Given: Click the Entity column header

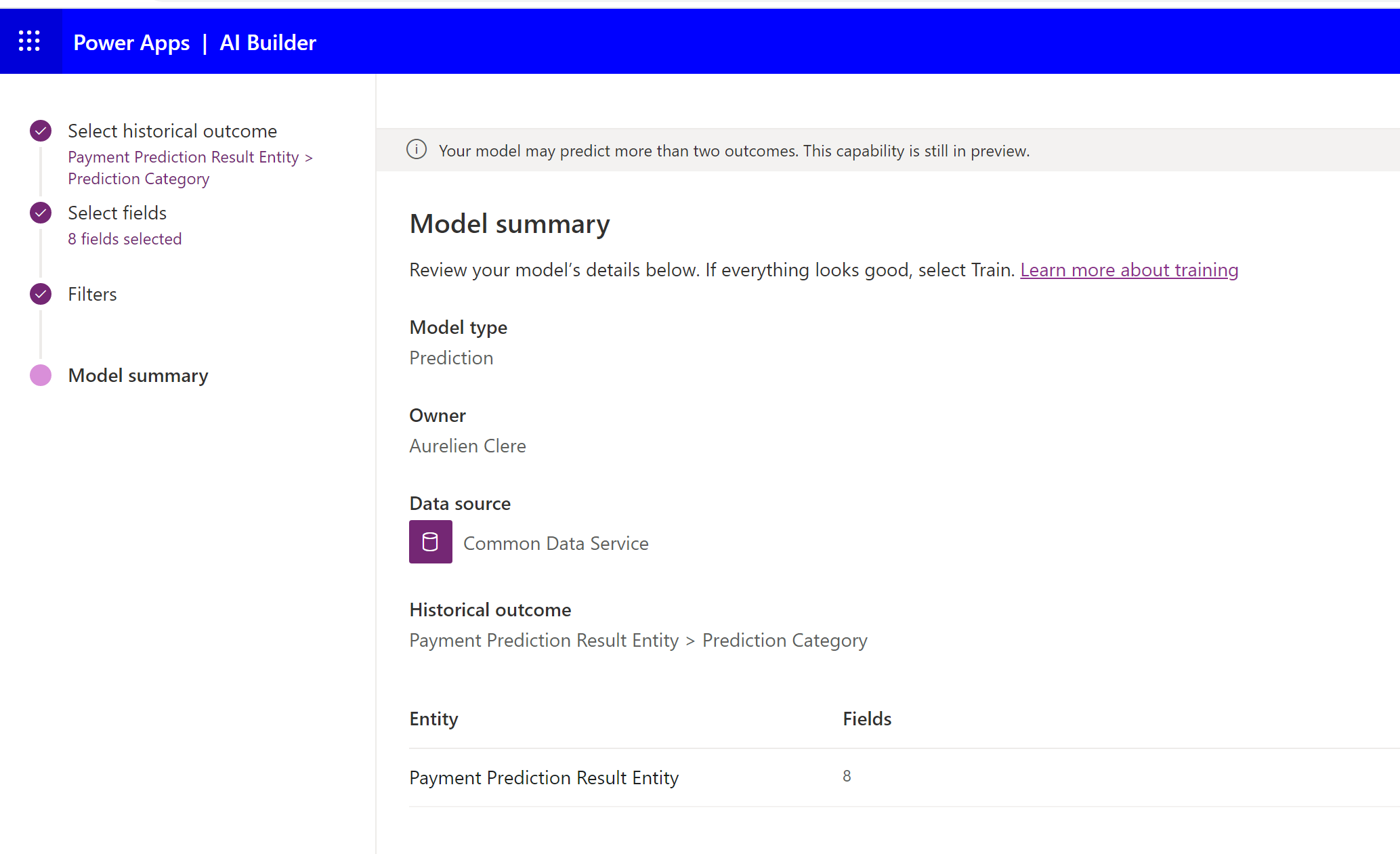Looking at the screenshot, I should [433, 719].
